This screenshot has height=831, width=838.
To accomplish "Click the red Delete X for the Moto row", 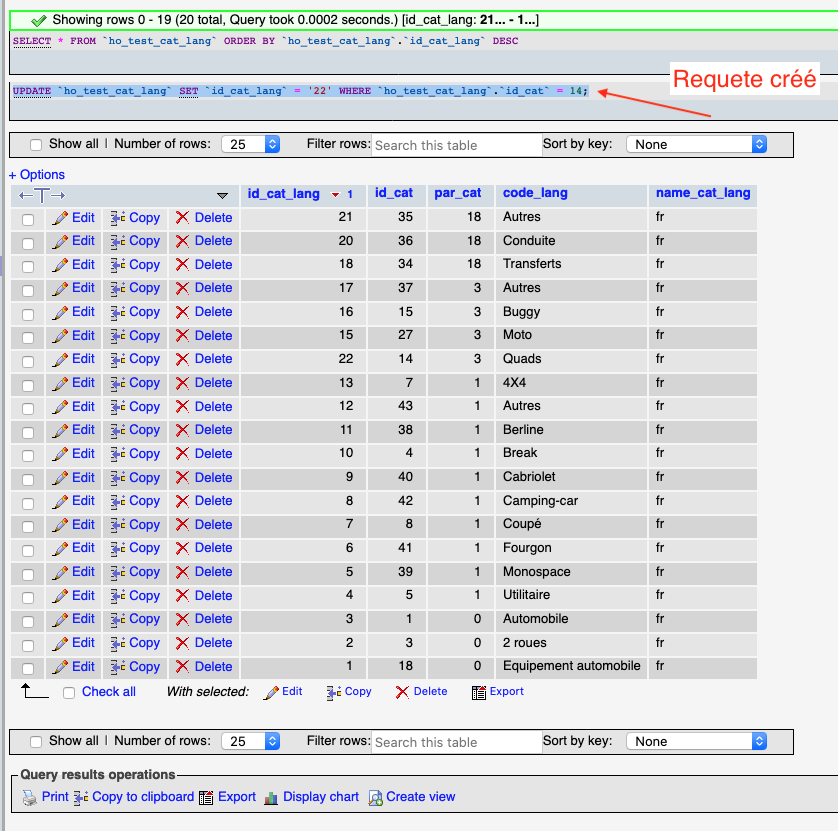I will 182,336.
